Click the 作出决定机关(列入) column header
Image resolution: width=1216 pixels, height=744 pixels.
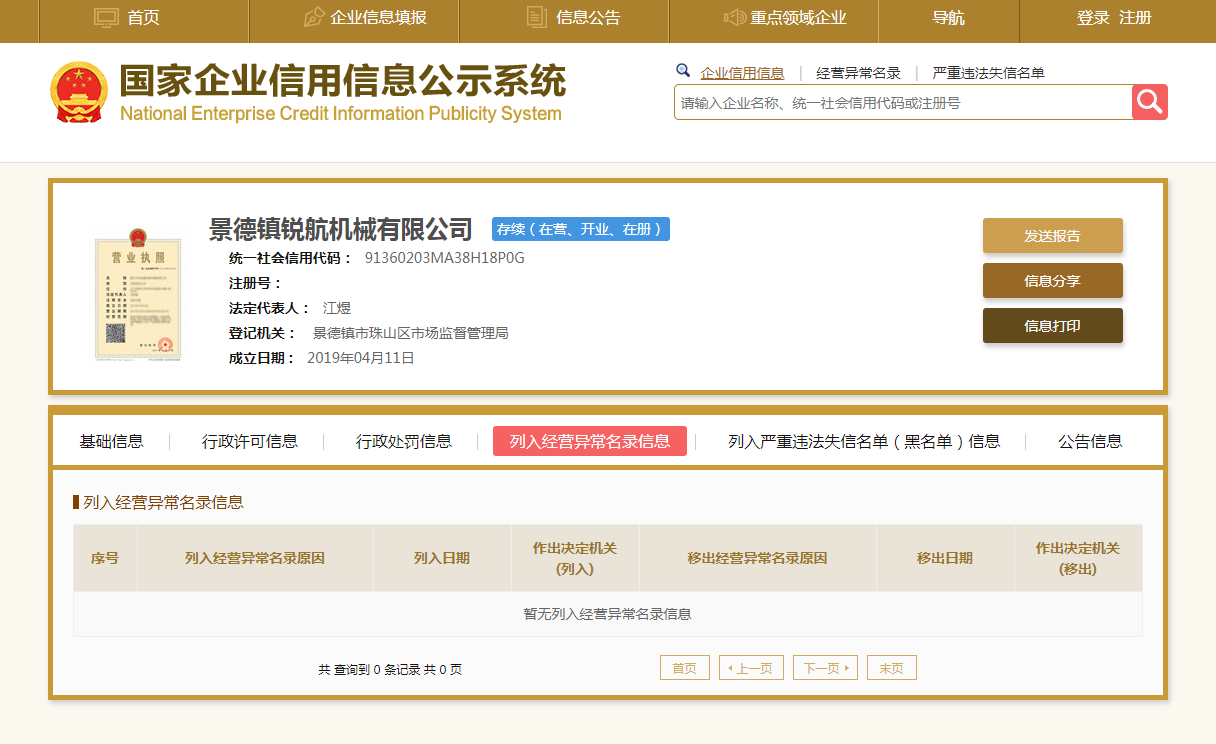(575, 558)
